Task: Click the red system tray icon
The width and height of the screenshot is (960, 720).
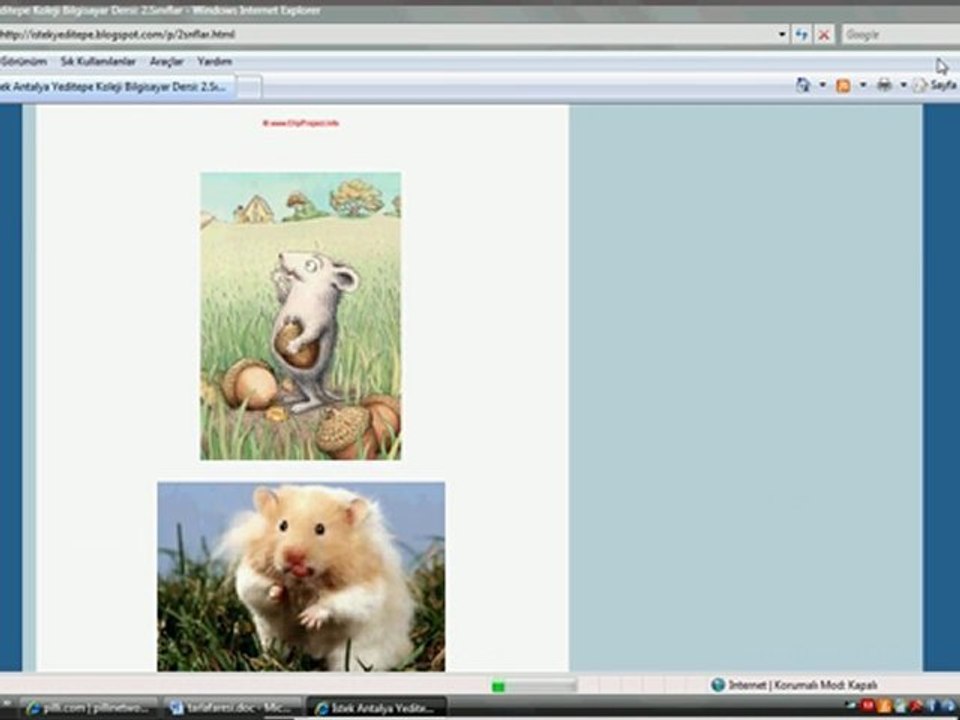Action: (867, 706)
